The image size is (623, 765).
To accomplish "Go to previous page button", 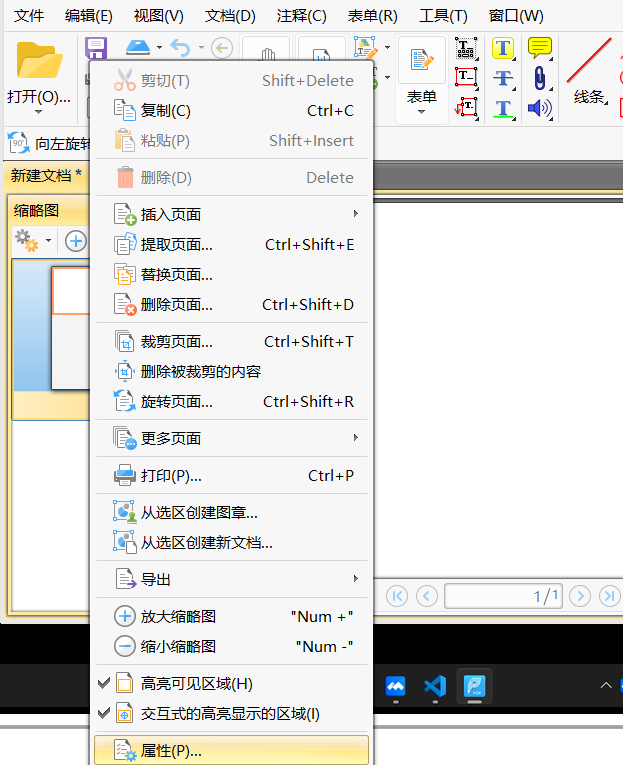I will pos(427,596).
